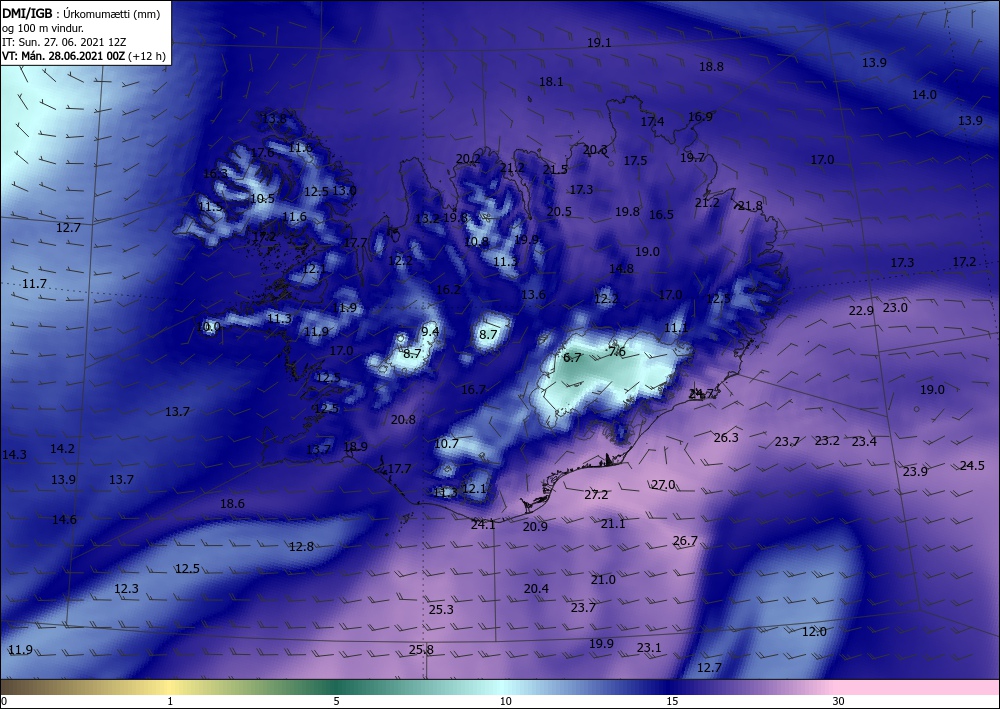The image size is (1000, 709).
Task: Select the 'IT: Sun. 27. 06. 2021 12Z' line
Action: [x=64, y=42]
